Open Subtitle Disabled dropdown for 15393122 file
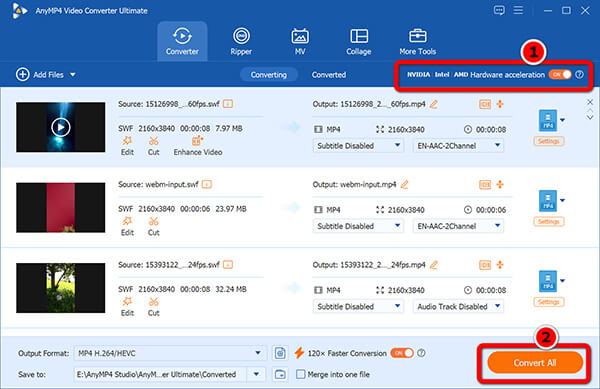Image resolution: width=600 pixels, height=389 pixels. point(359,306)
